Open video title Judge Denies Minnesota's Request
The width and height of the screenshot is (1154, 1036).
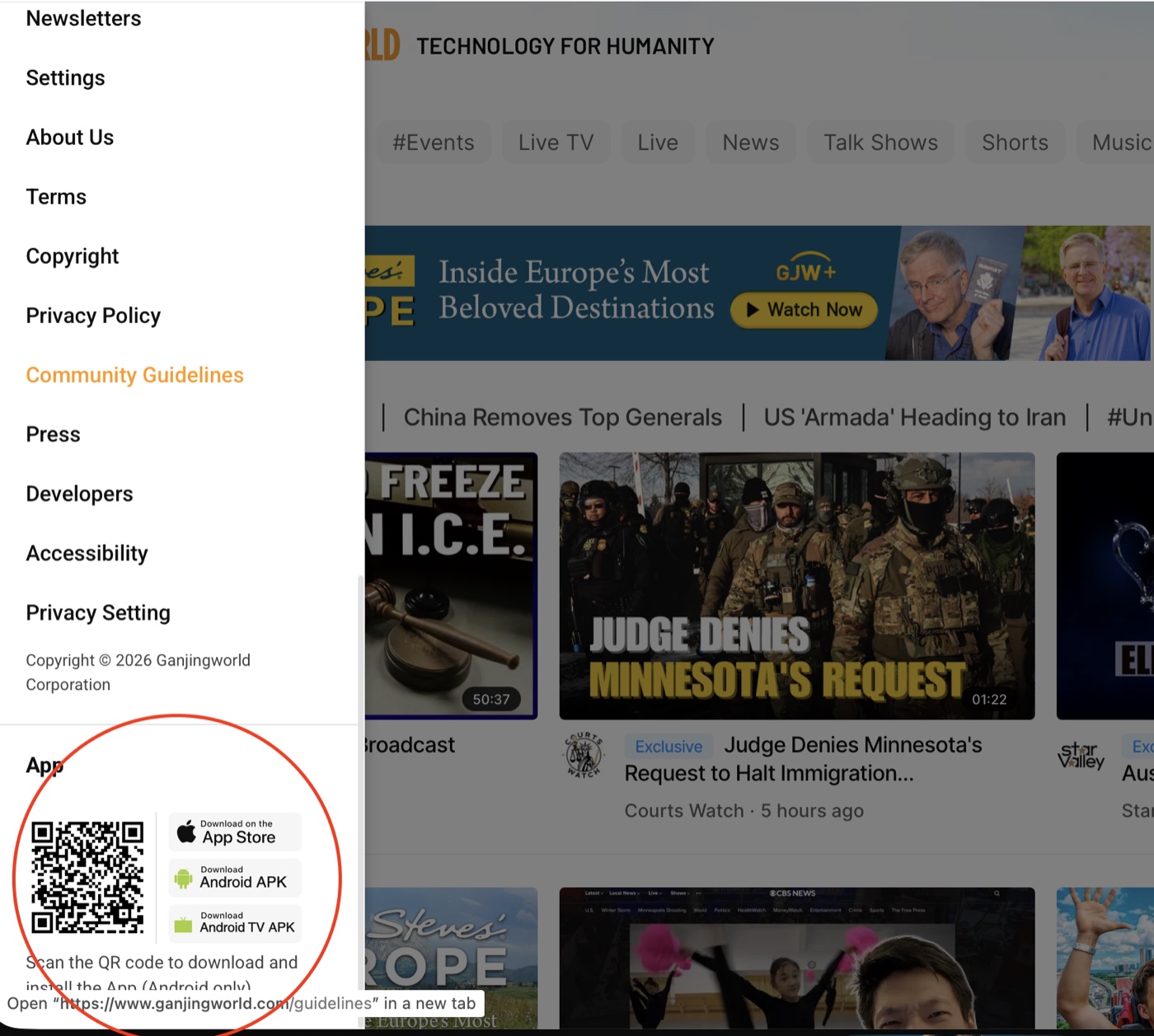805,759
